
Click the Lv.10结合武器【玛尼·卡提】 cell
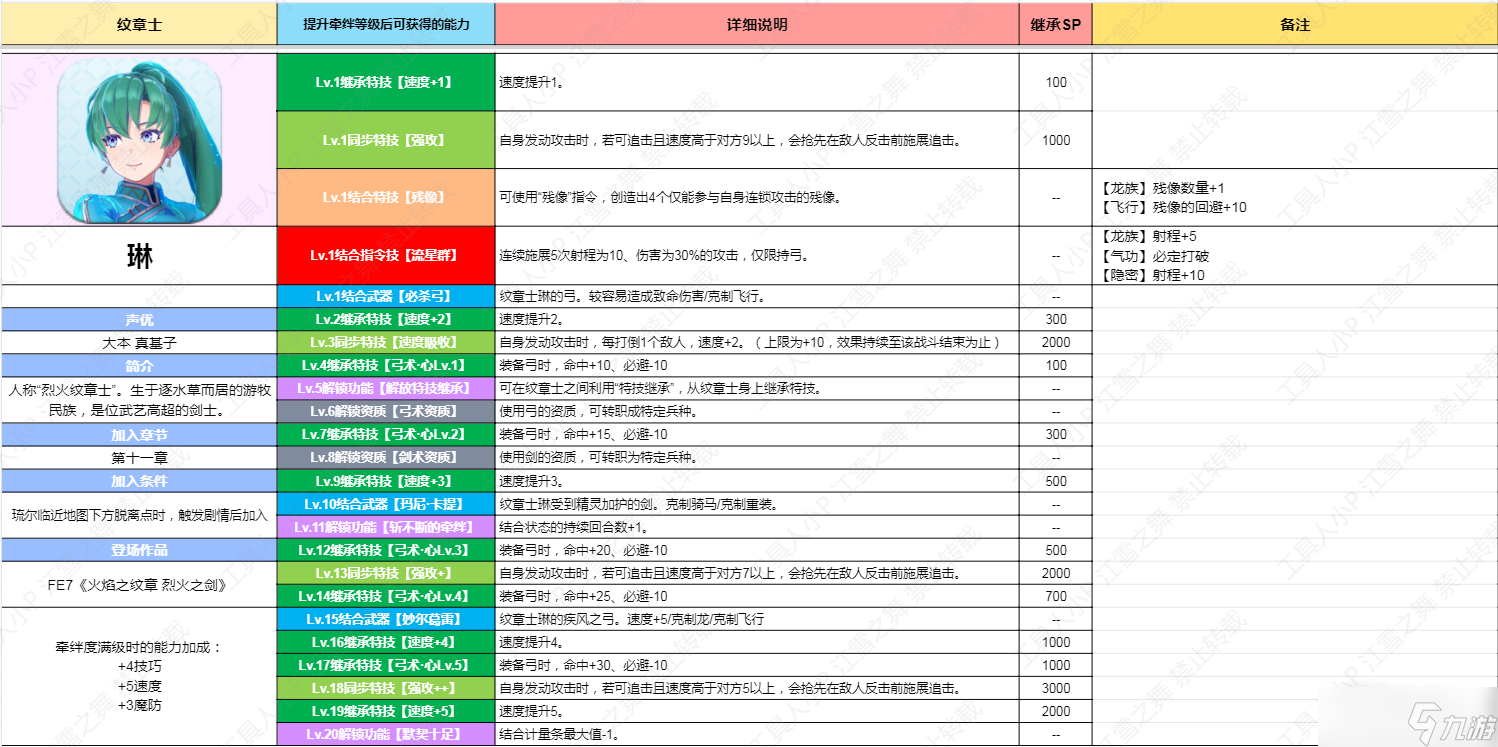386,504
